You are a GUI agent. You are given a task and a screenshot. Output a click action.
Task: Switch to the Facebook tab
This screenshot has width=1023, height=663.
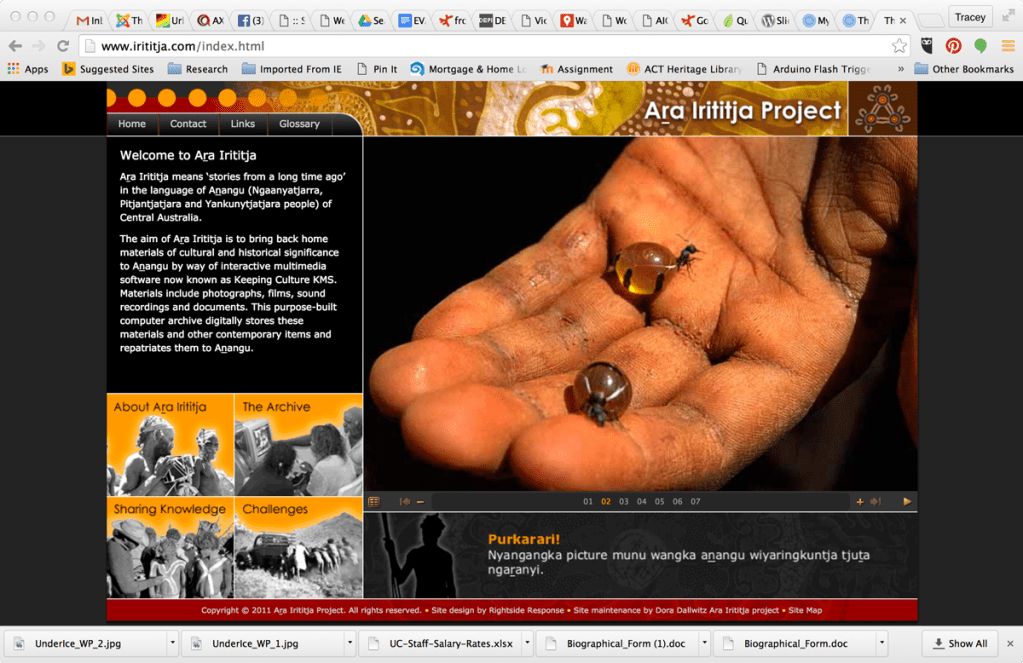click(251, 20)
